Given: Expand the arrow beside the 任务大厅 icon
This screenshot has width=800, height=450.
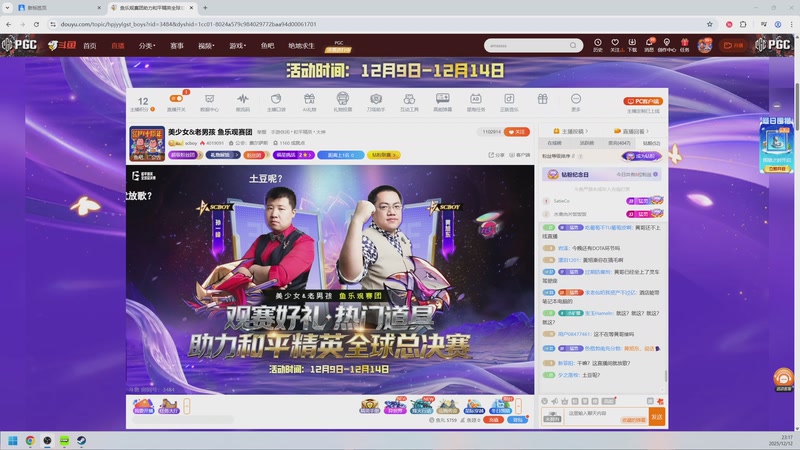Looking at the screenshot, I should (x=187, y=406).
